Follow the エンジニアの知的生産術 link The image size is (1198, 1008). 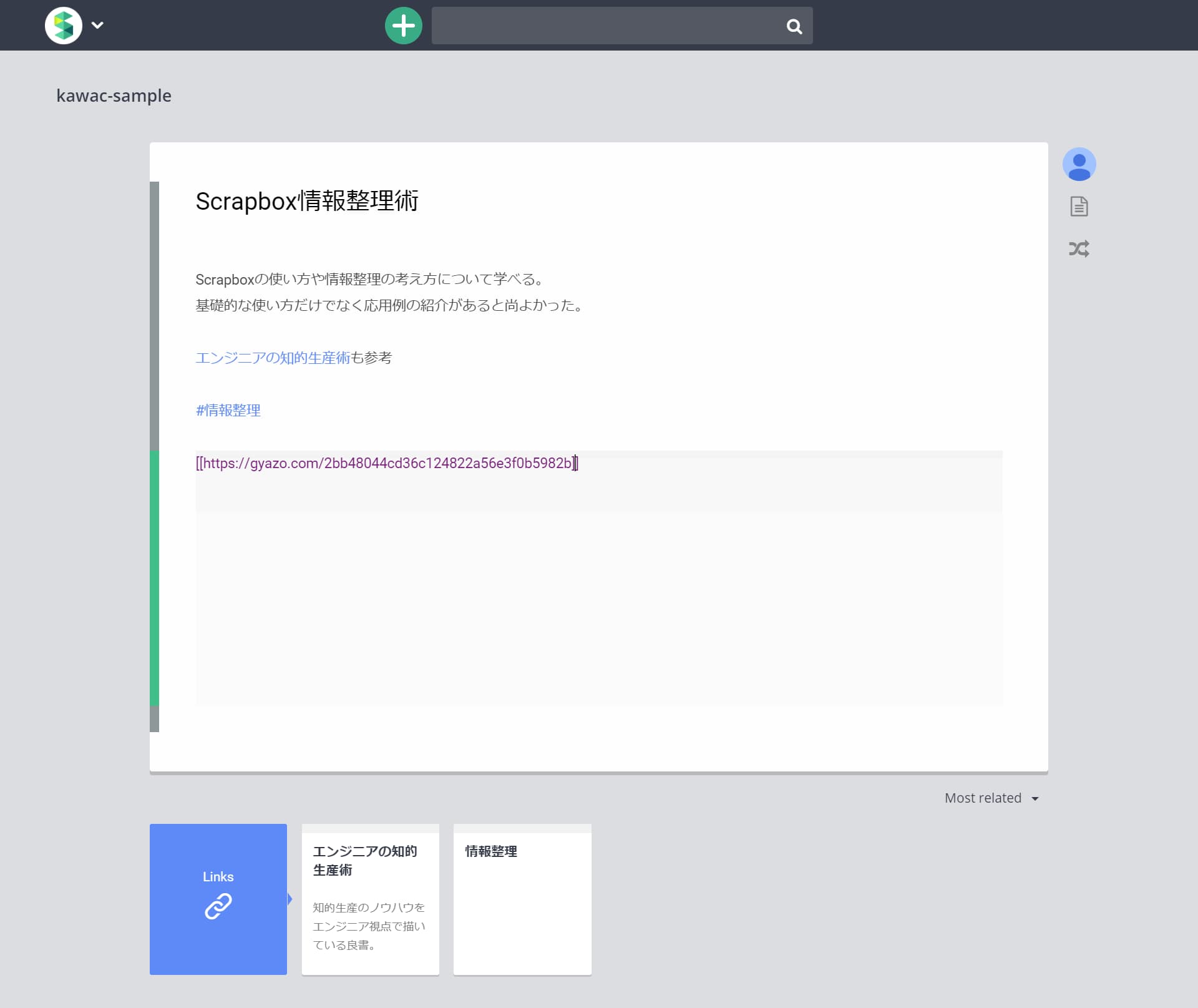273,358
